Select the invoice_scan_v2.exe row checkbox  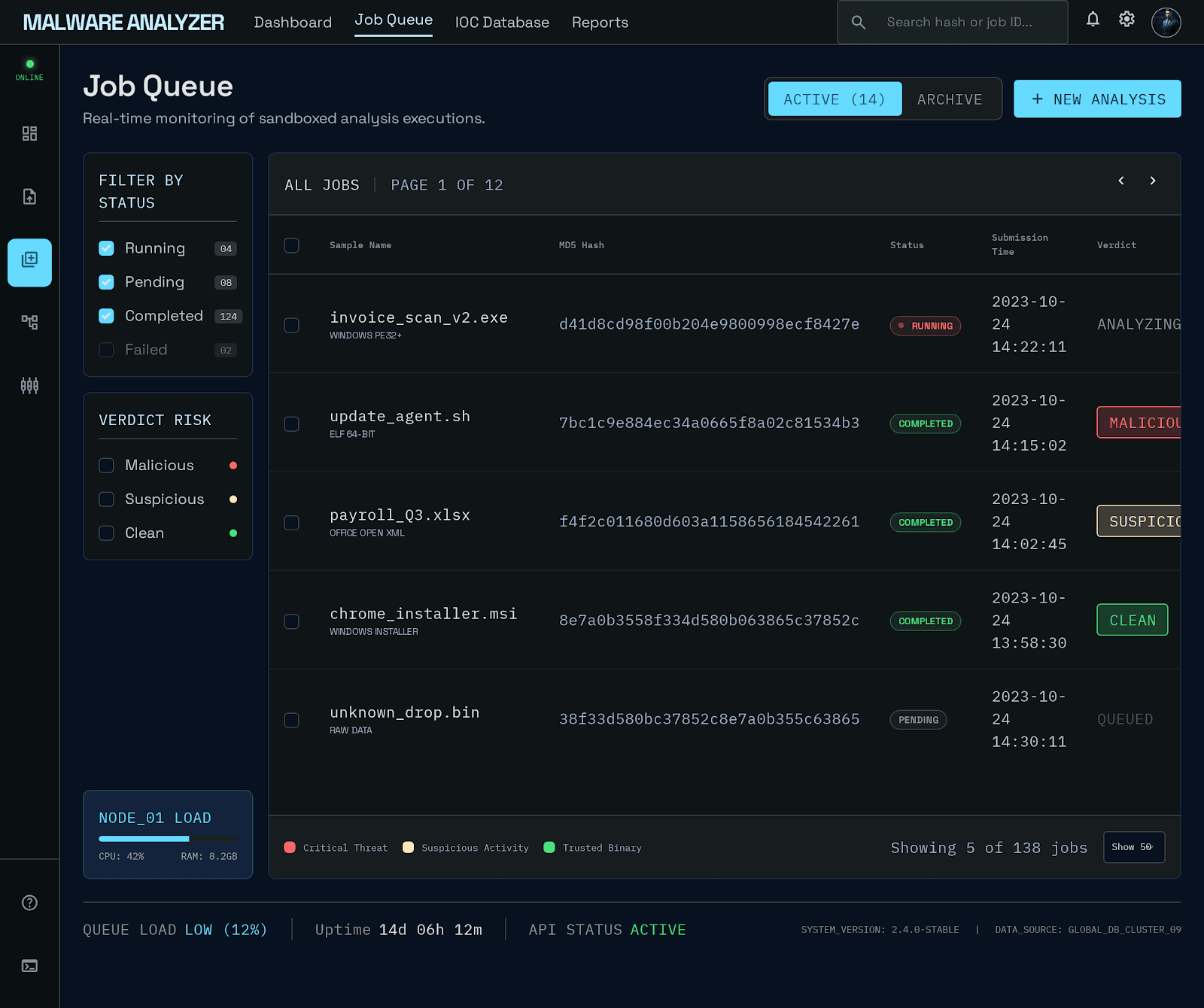(292, 325)
